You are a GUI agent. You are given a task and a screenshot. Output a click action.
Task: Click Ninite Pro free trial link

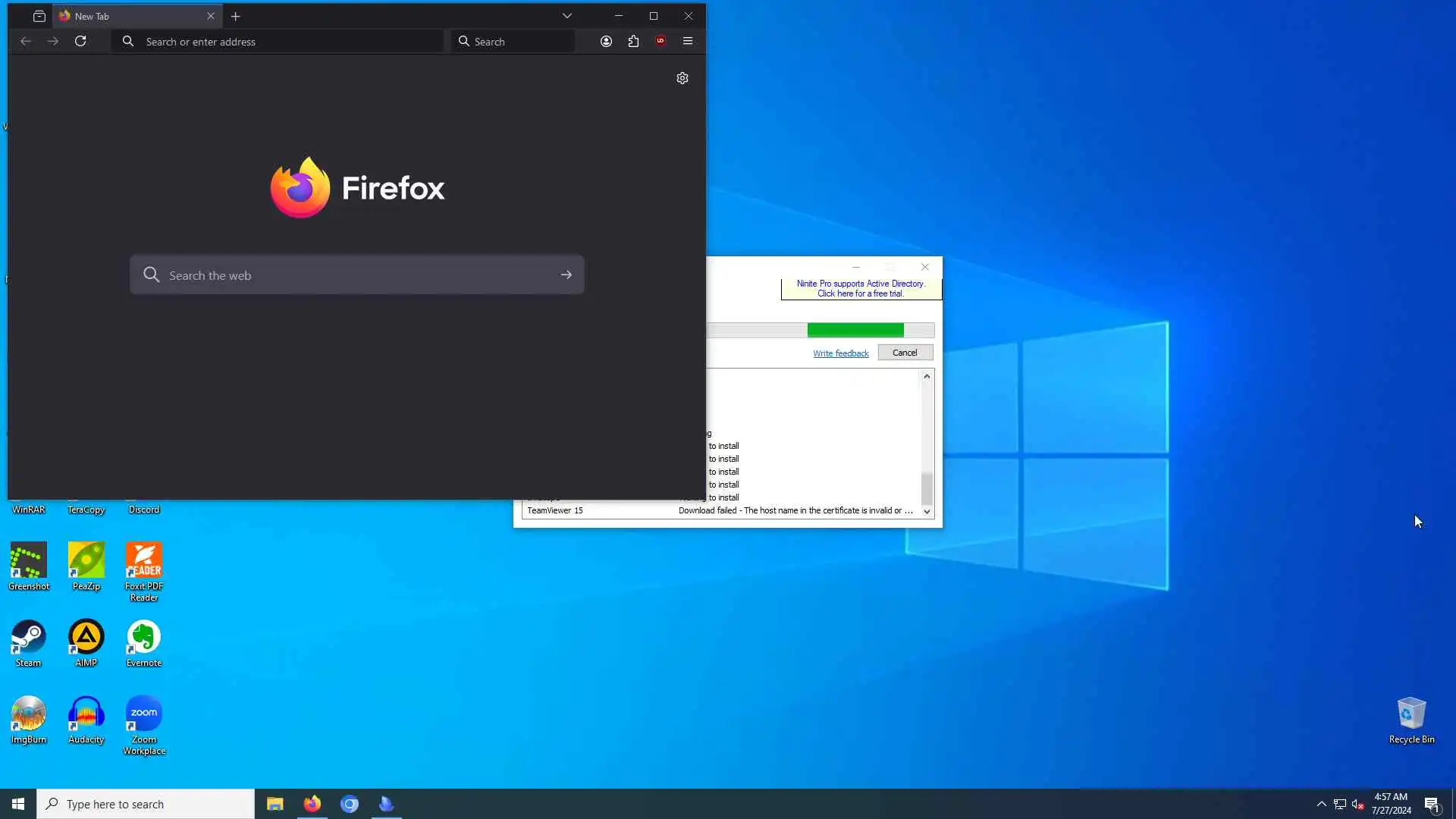coord(861,289)
